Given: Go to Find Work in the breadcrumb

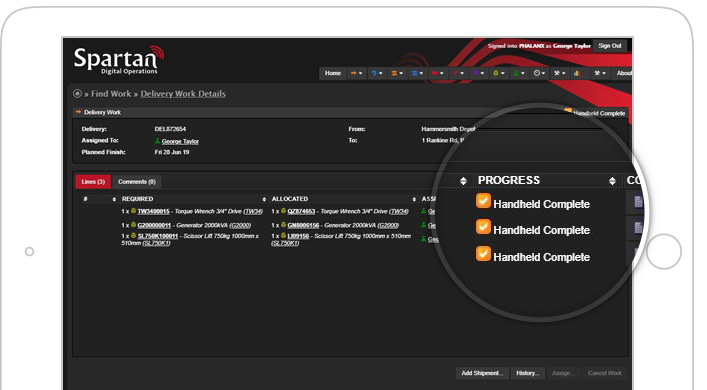Looking at the screenshot, I should [111, 94].
